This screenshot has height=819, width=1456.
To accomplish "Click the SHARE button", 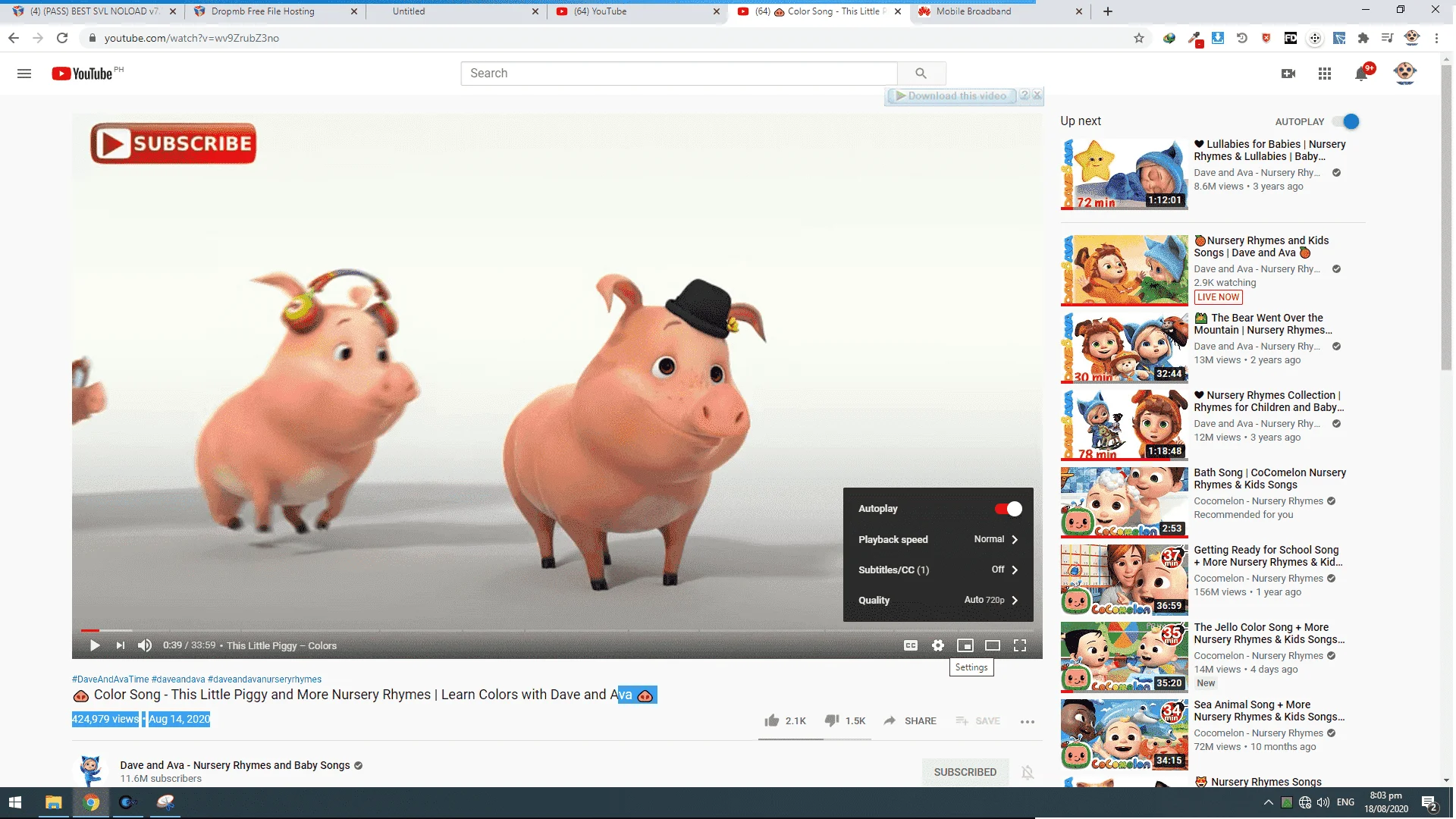I will (x=910, y=720).
